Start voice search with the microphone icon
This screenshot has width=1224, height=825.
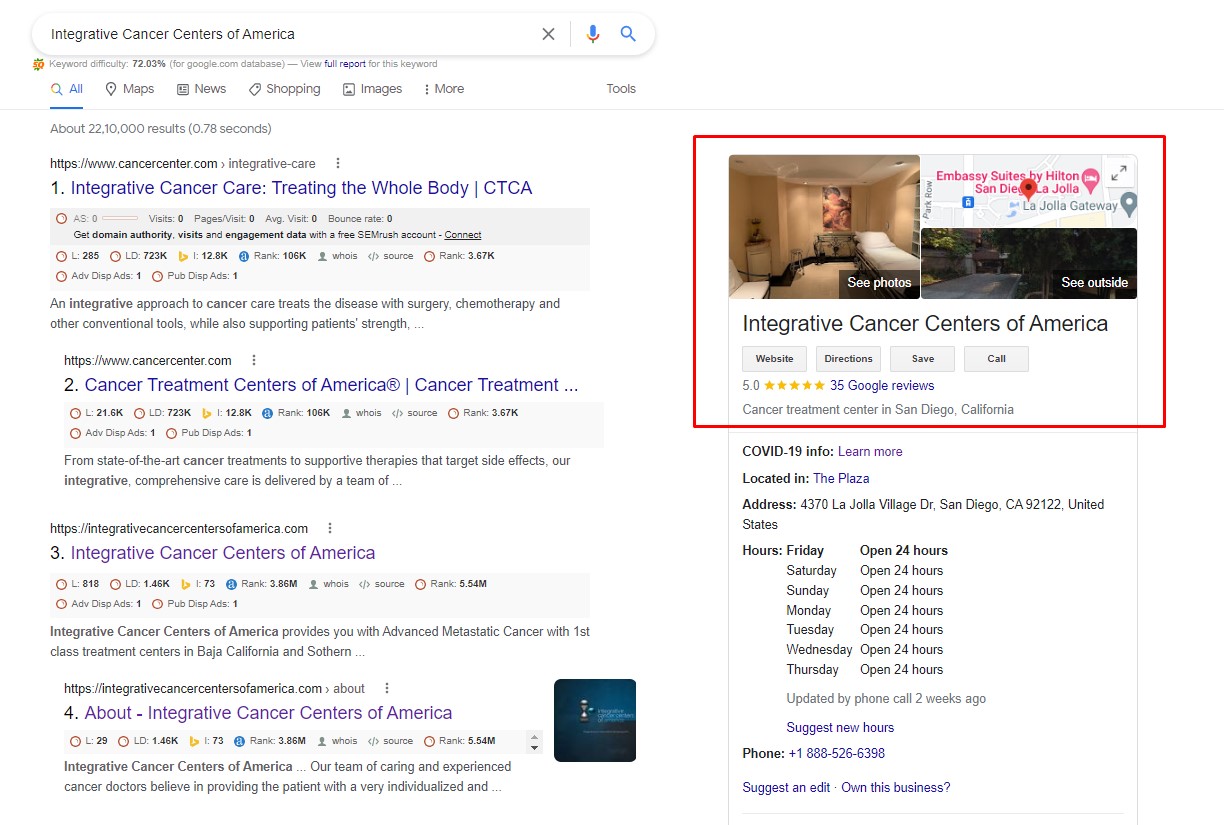pyautogui.click(x=593, y=34)
